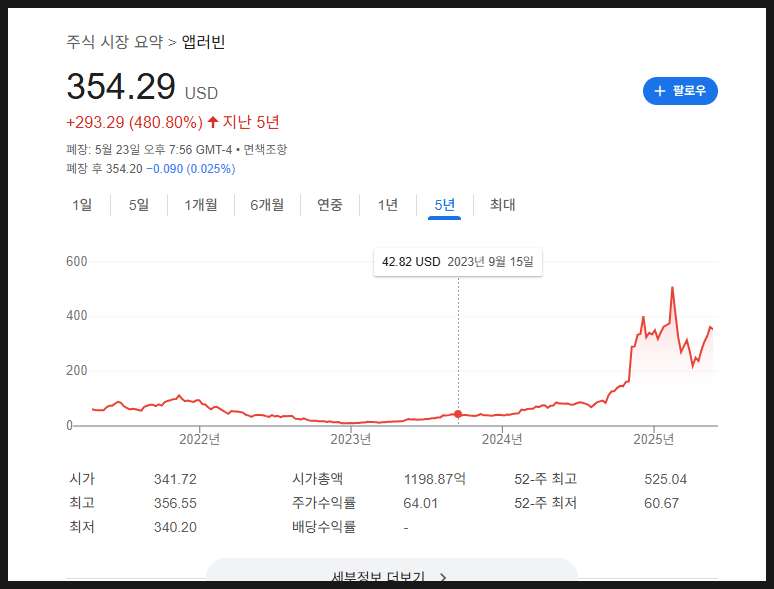Click the after-hours 354.20 price text
Image resolution: width=774 pixels, height=589 pixels.
(x=124, y=169)
